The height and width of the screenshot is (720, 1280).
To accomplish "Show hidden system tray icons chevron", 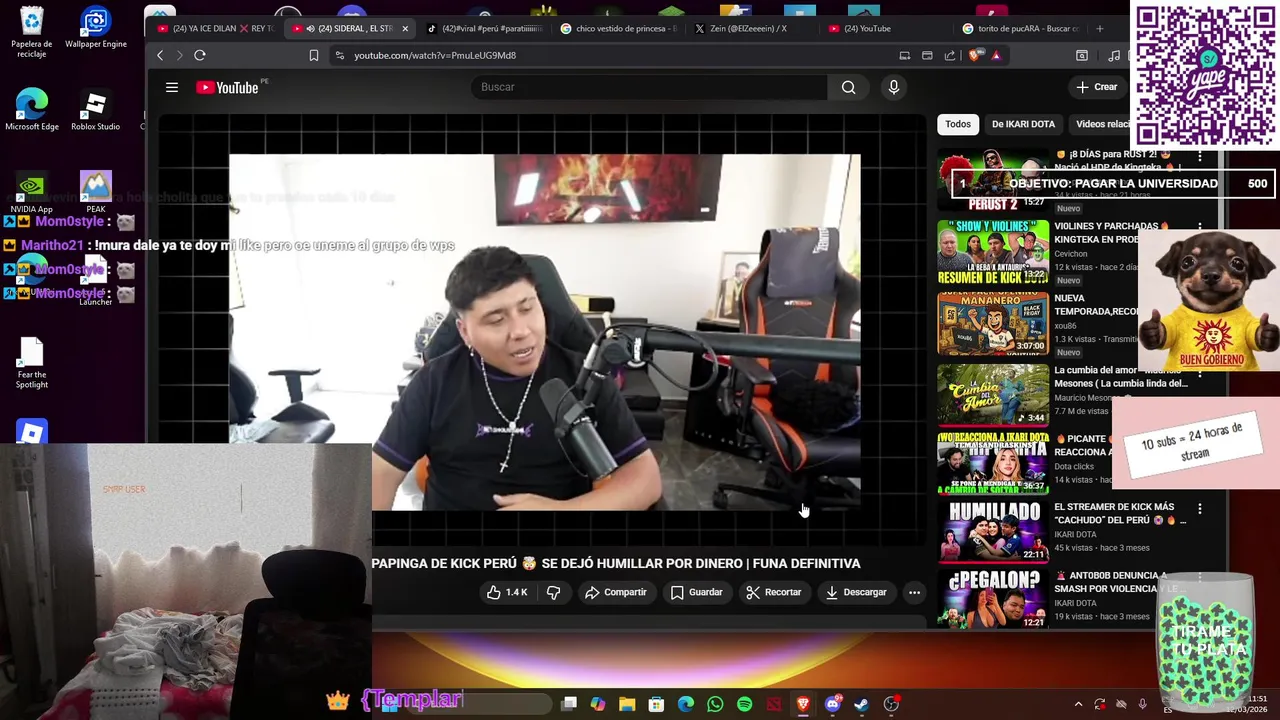I will pos(1078,704).
